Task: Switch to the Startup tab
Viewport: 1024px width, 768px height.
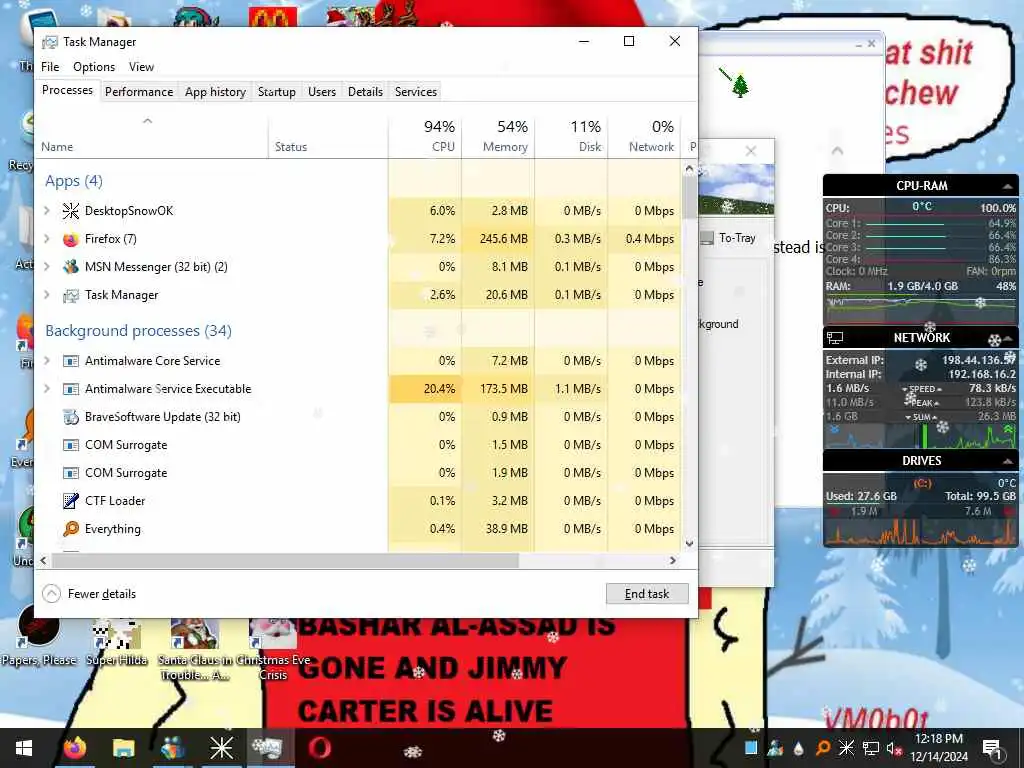Action: [x=277, y=92]
